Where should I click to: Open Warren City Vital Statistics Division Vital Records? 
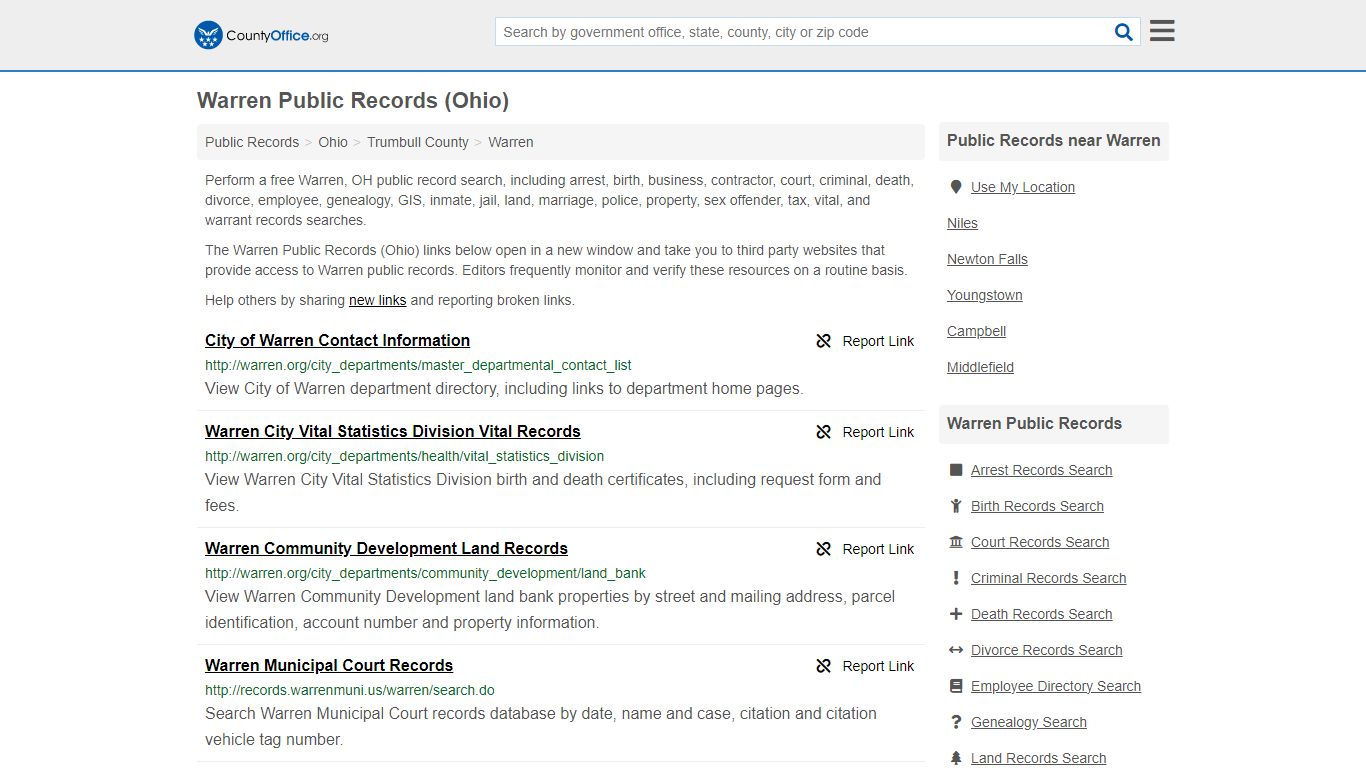[x=392, y=432]
